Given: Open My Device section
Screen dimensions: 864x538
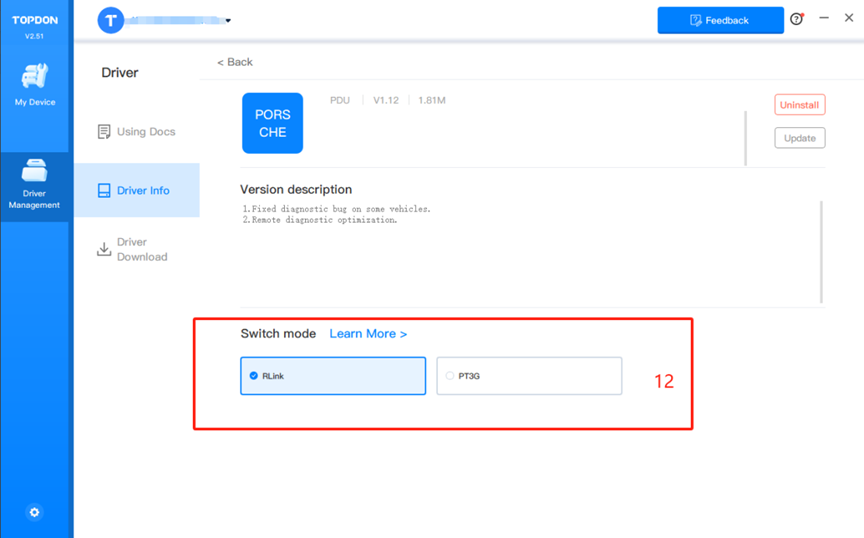Looking at the screenshot, I should point(35,85).
